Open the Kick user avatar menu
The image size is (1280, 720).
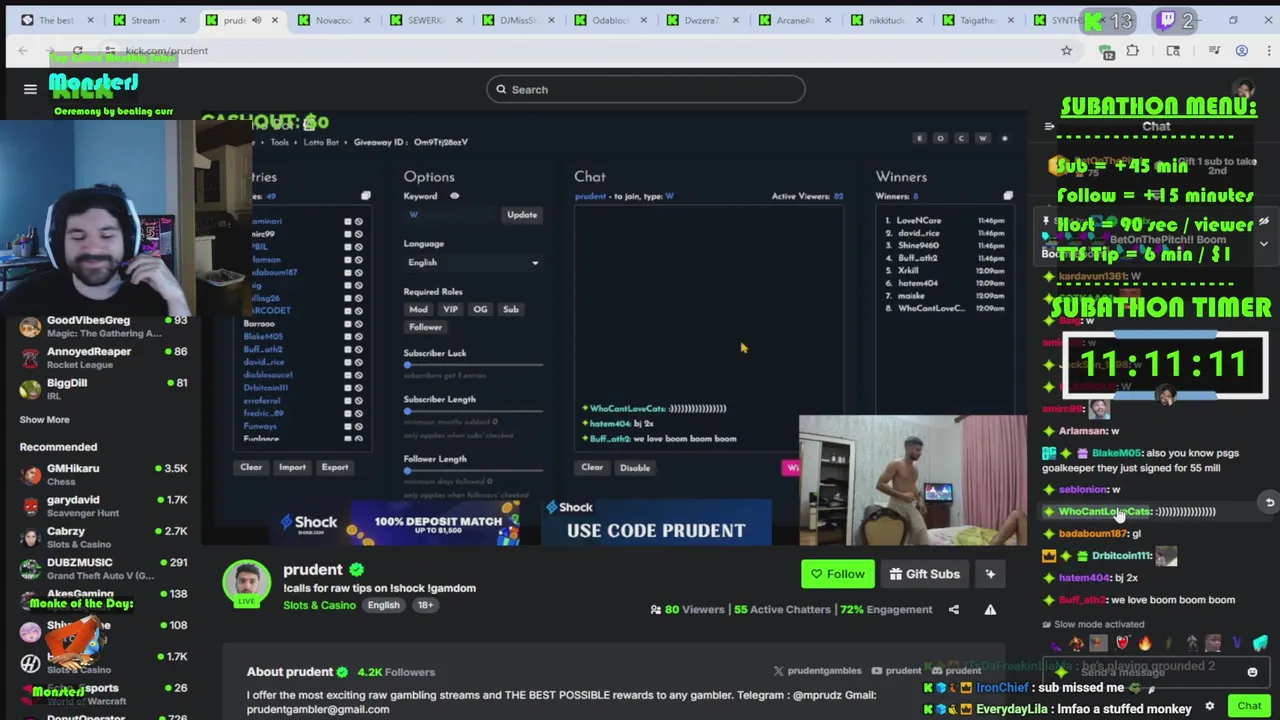[1243, 90]
